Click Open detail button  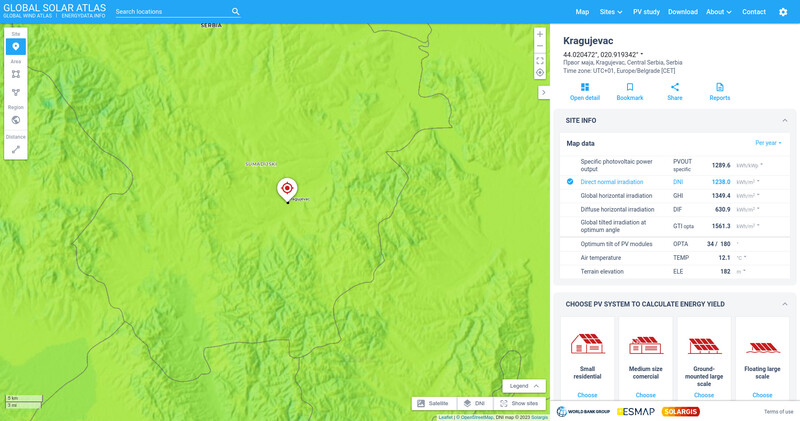[585, 92]
